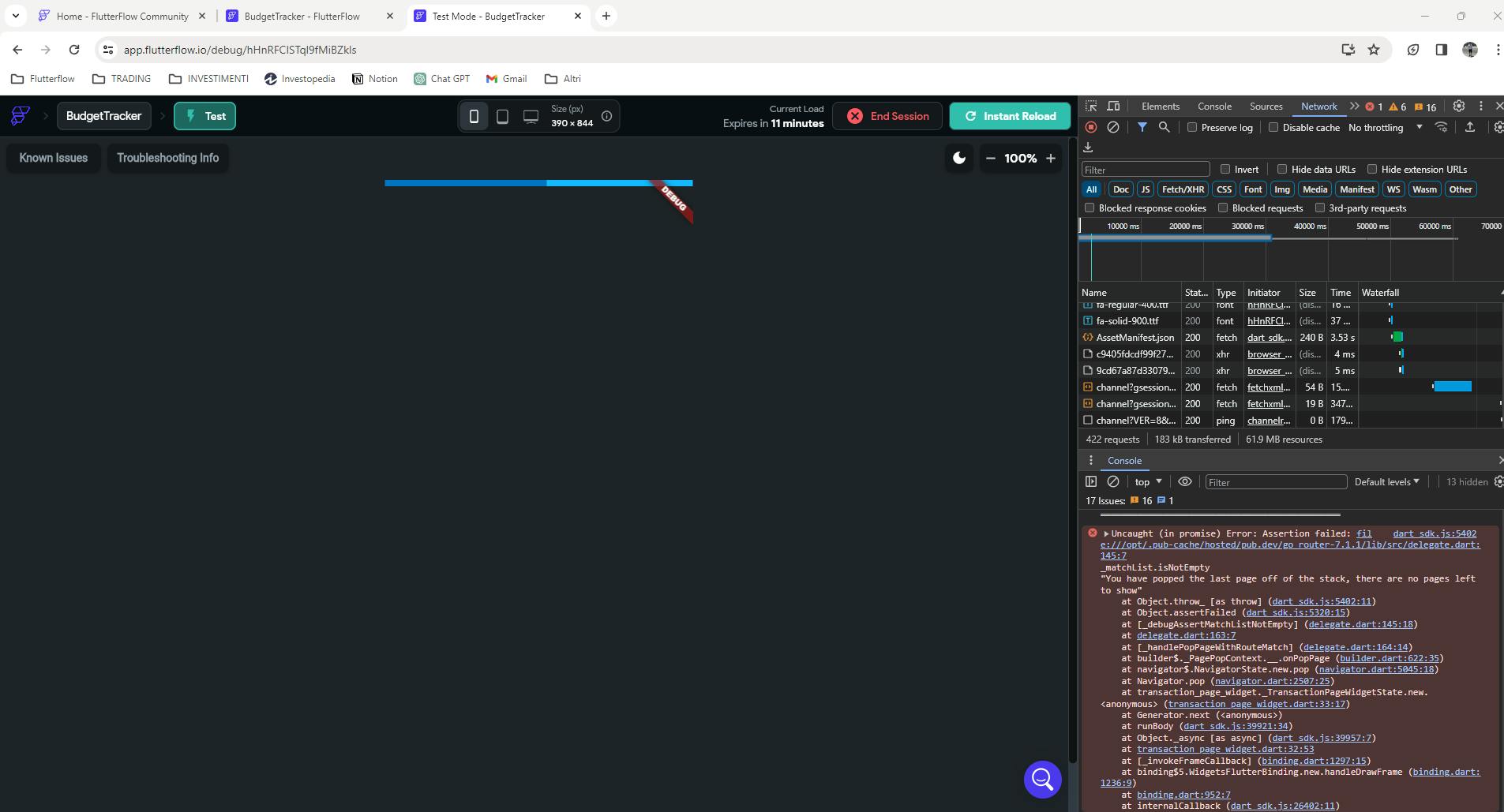Viewport: 1504px width, 812px height.
Task: Open the DevTools customize three-dot menu
Action: pyautogui.click(x=1481, y=107)
